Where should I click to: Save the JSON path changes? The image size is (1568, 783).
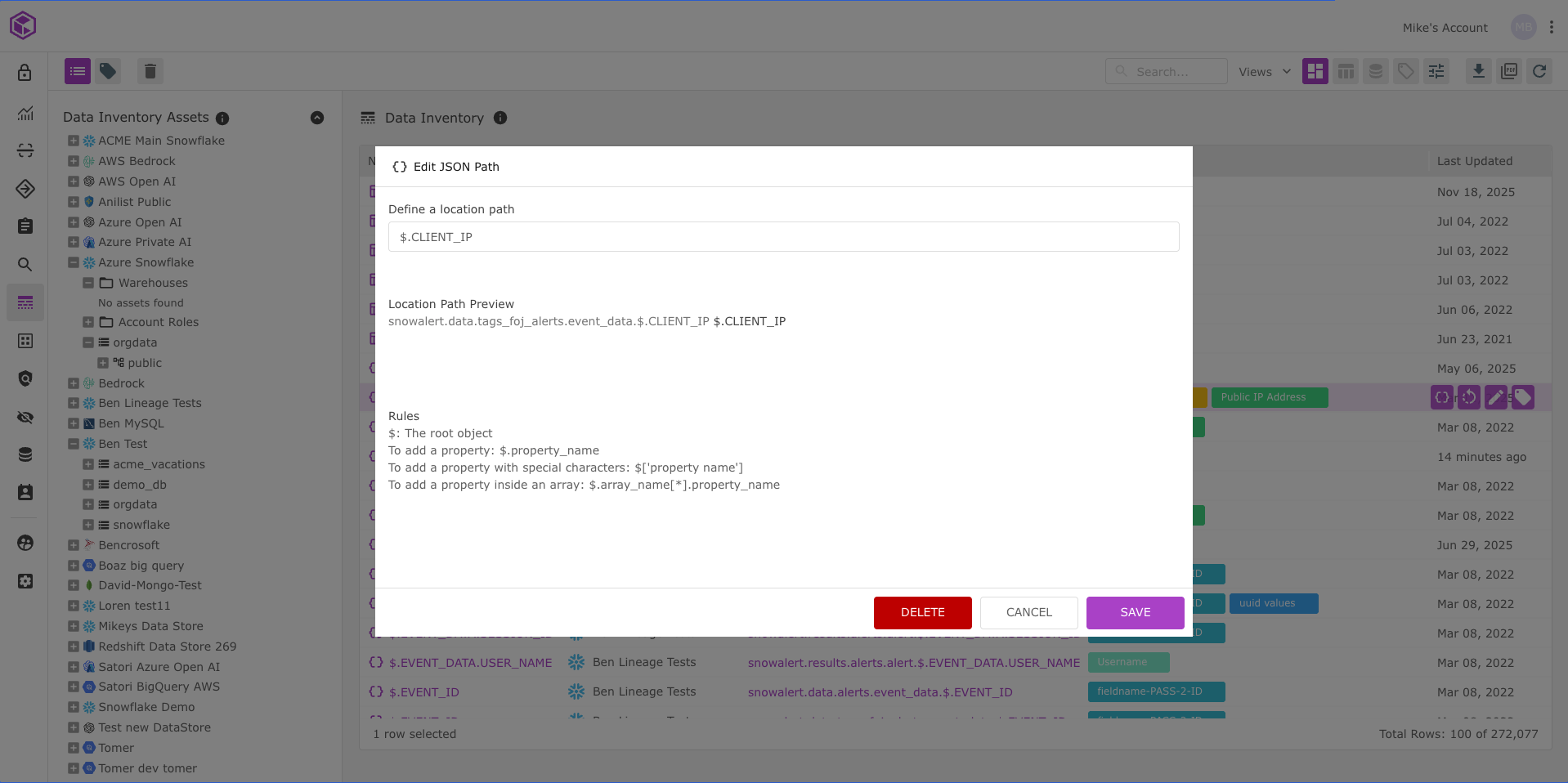point(1135,612)
